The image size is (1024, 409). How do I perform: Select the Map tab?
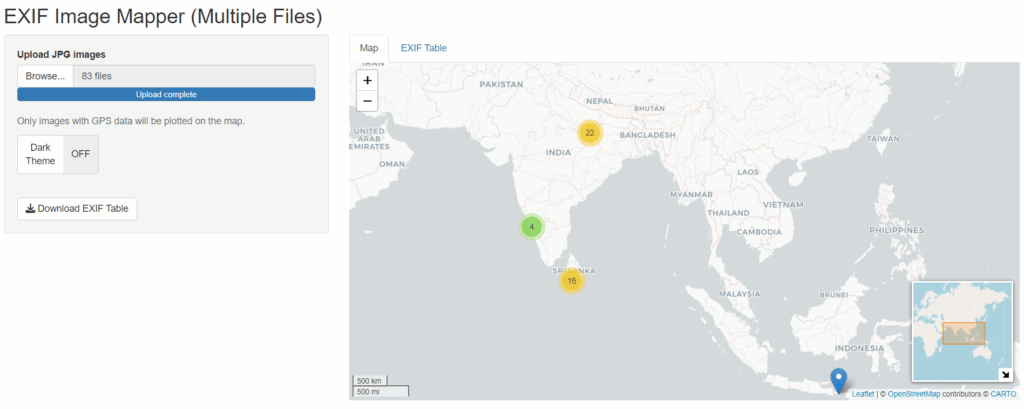coord(369,48)
